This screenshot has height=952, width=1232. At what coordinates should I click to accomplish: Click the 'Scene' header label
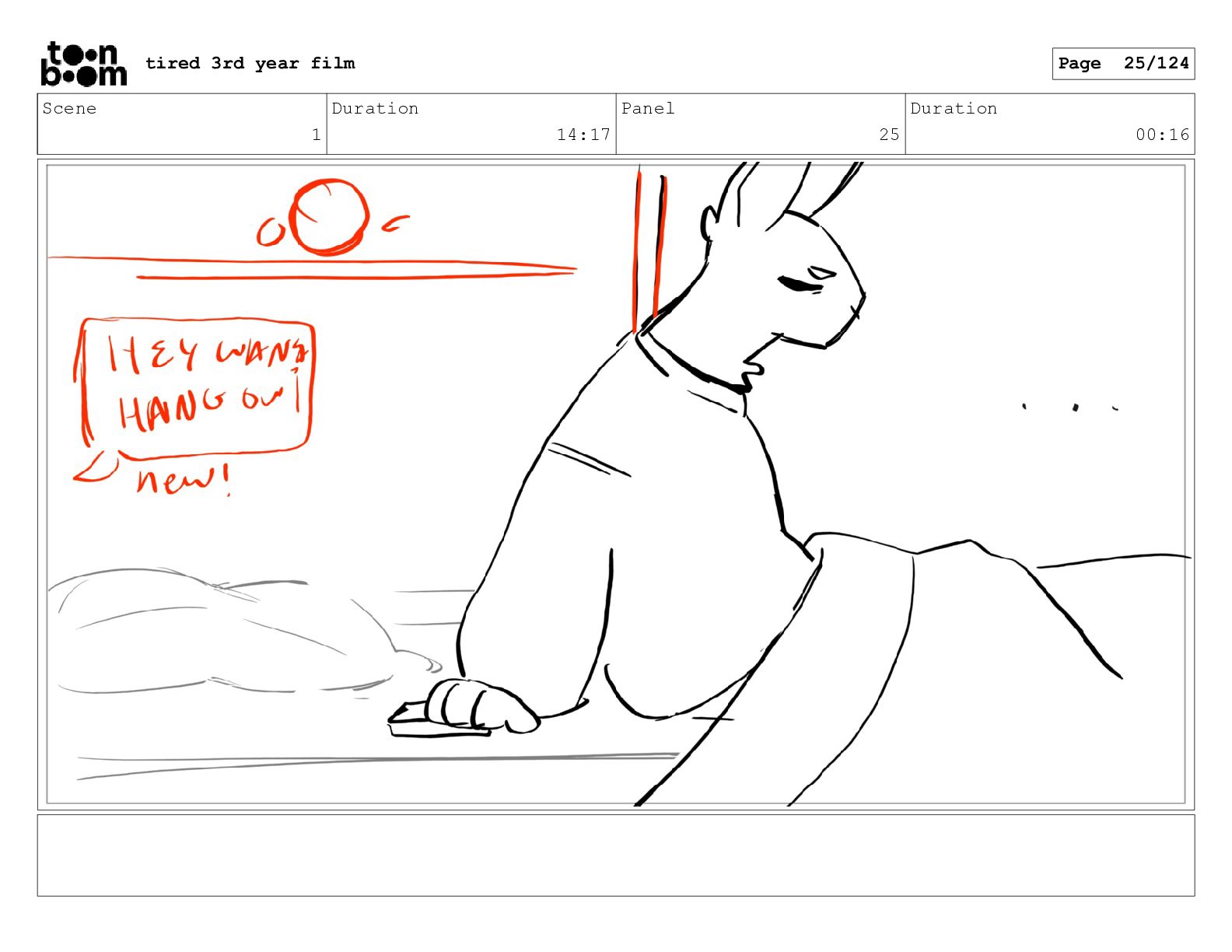69,108
